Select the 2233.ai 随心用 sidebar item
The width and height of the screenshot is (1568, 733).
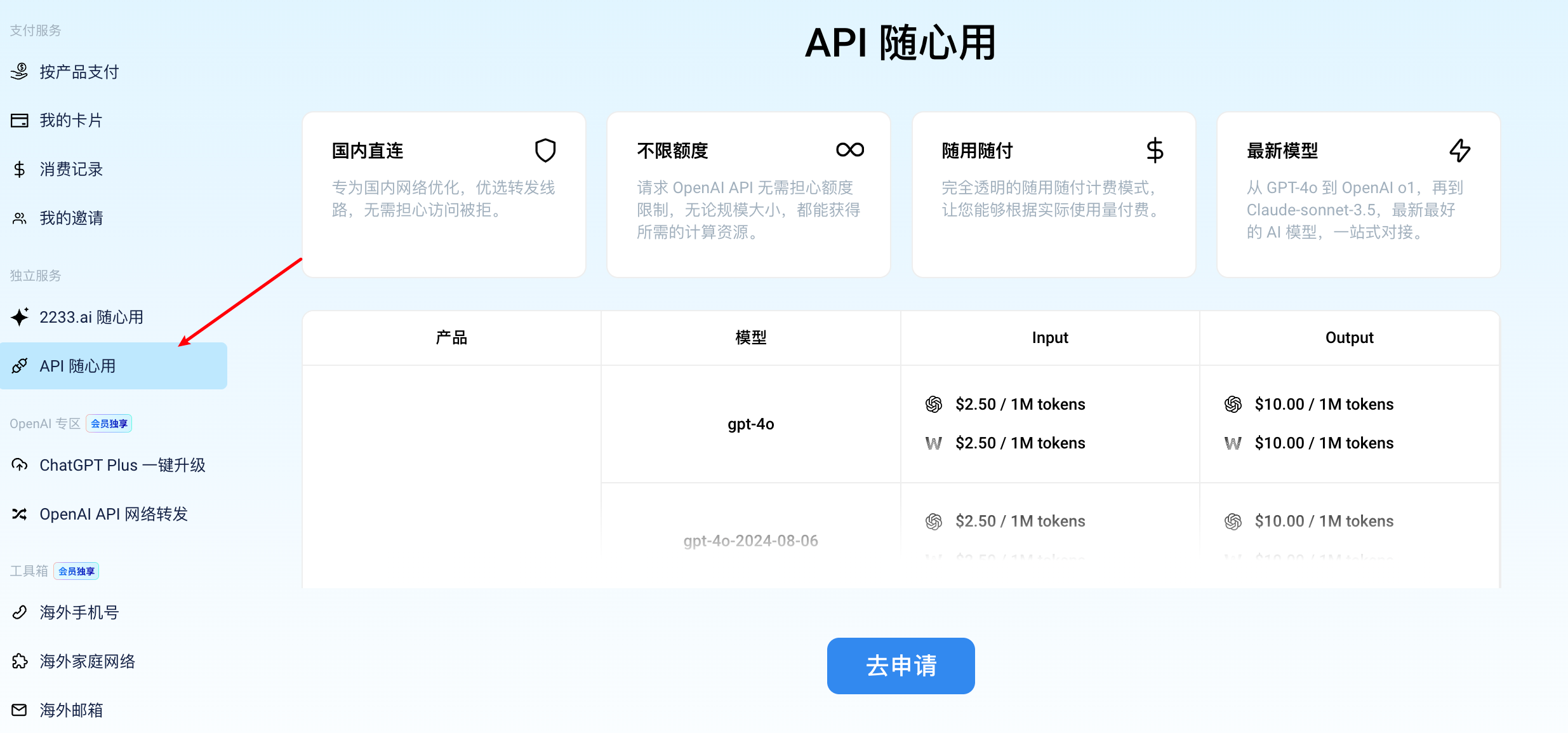(91, 316)
